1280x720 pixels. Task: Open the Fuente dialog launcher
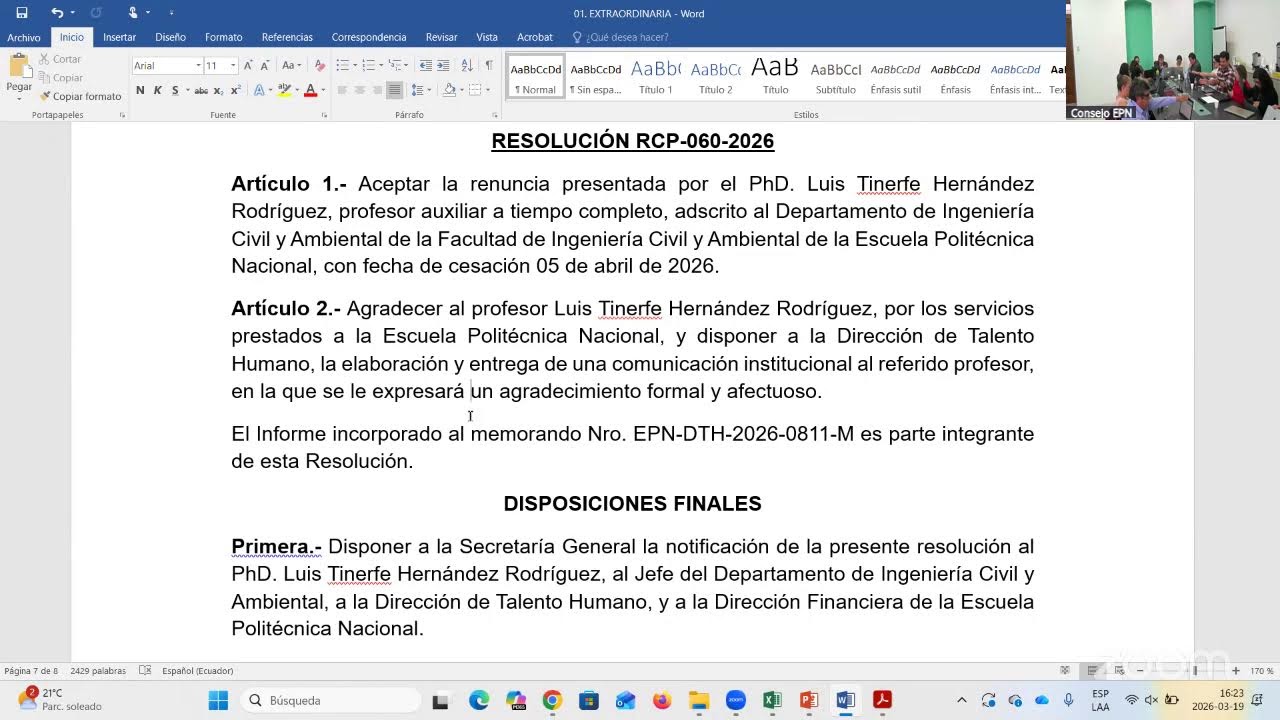[325, 115]
